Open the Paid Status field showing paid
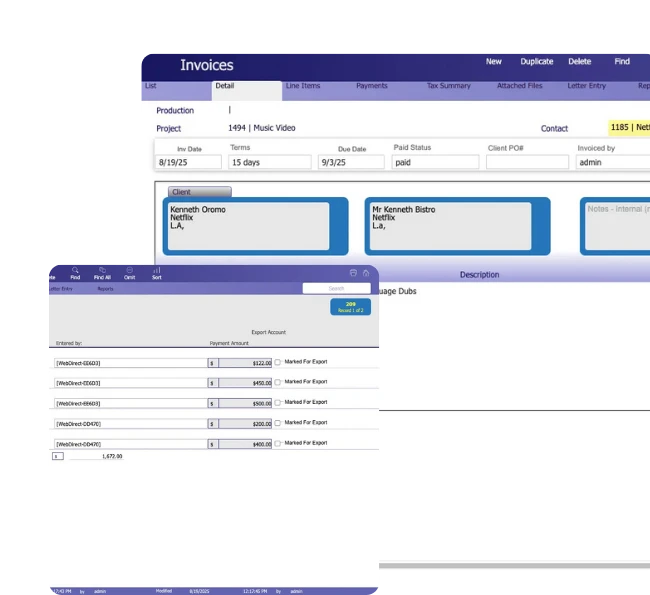Screen dimensions: 650x595 [435, 162]
